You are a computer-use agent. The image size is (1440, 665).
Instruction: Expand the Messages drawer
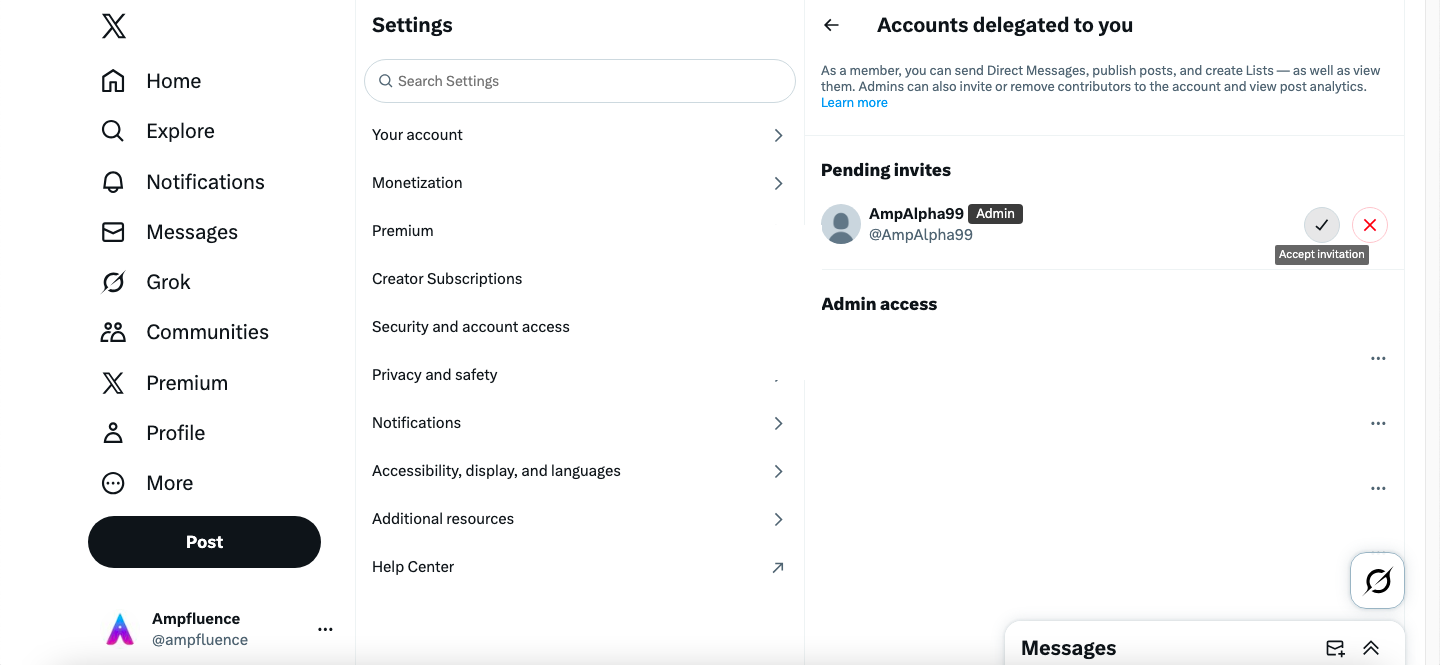click(x=1371, y=648)
